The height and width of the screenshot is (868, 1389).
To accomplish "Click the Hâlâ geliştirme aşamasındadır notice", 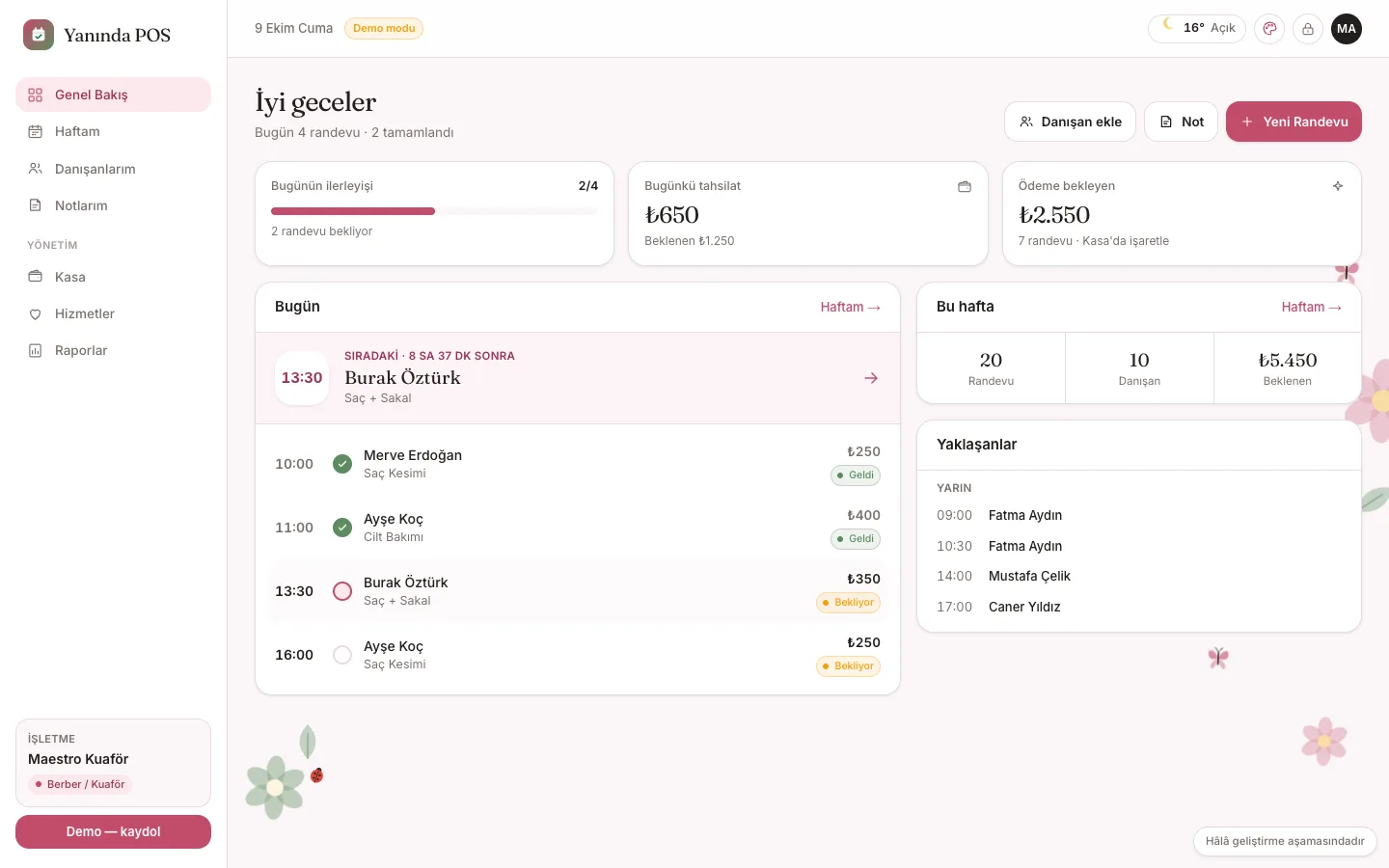I will tap(1285, 841).
